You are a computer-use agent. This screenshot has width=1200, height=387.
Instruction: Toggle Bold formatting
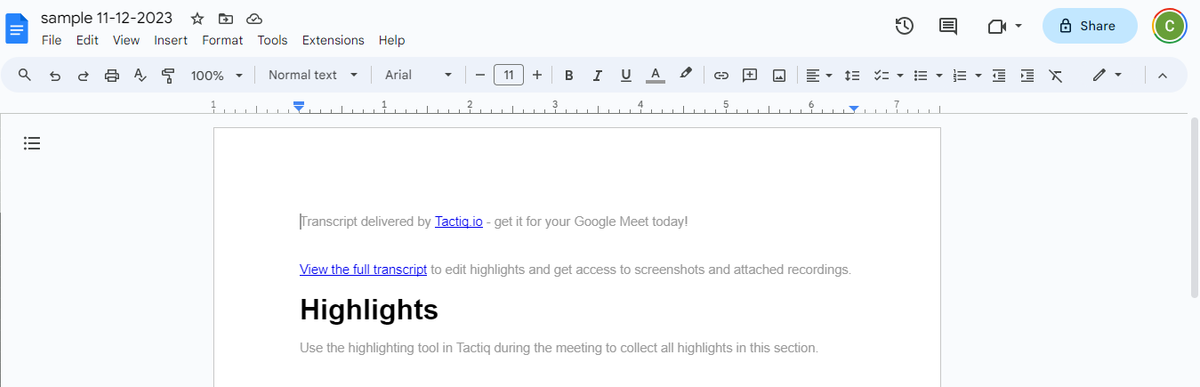coord(569,75)
